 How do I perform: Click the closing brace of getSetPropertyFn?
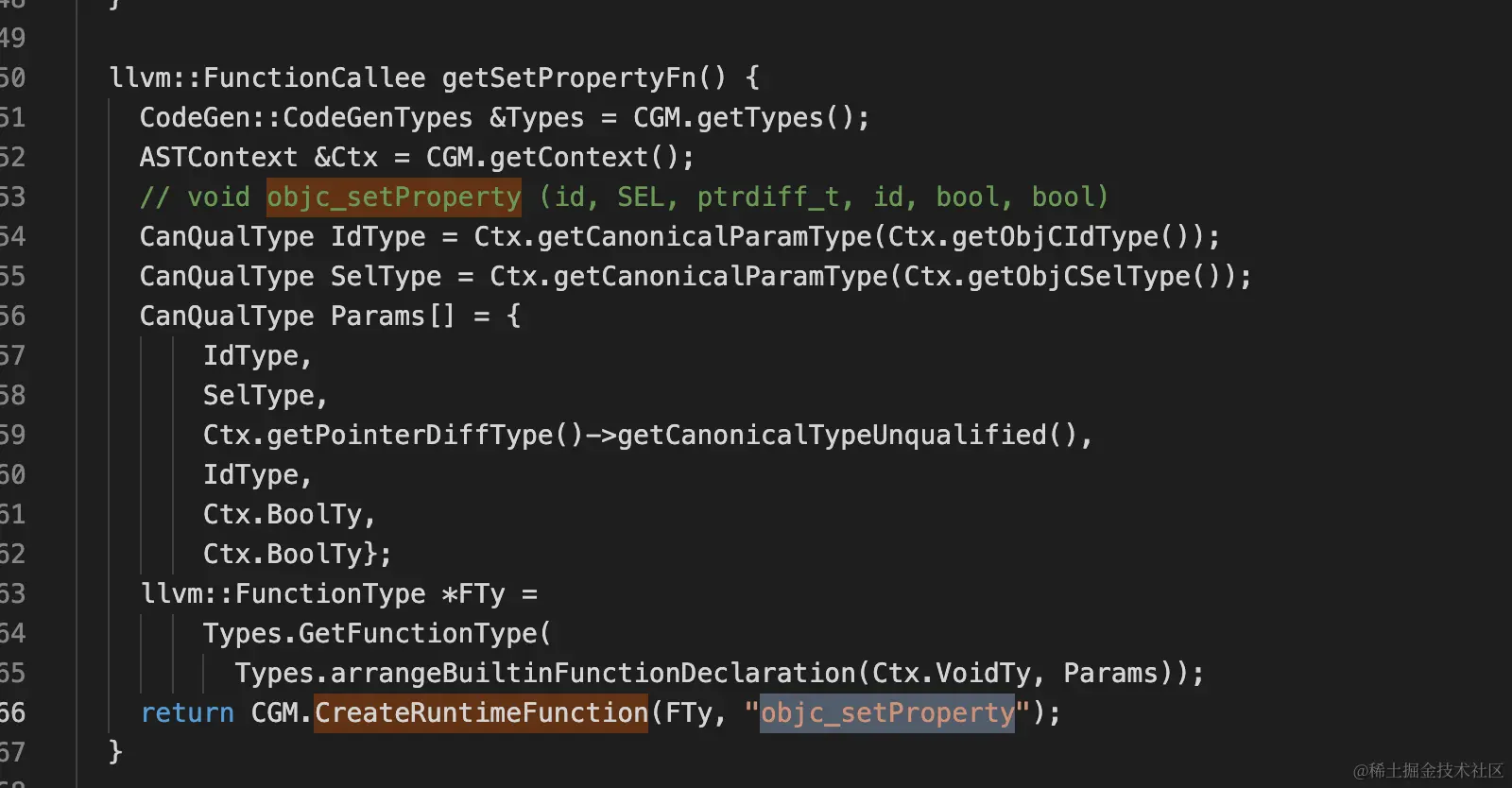[x=115, y=752]
